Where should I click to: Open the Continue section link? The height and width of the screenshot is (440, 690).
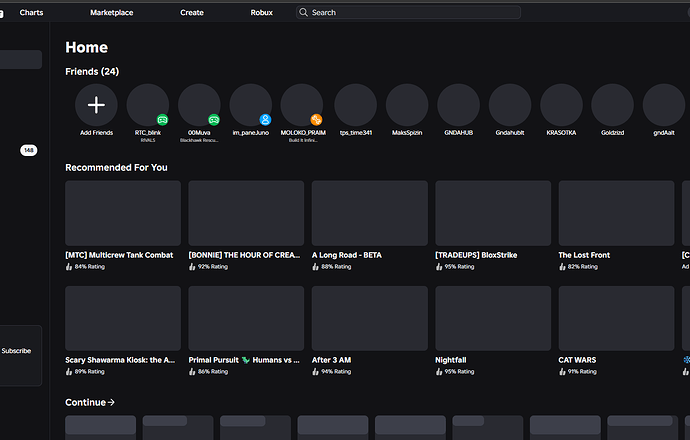(x=90, y=402)
